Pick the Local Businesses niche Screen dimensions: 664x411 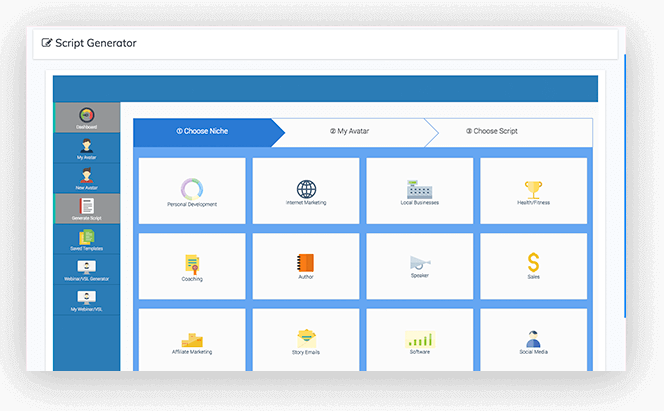click(x=419, y=191)
